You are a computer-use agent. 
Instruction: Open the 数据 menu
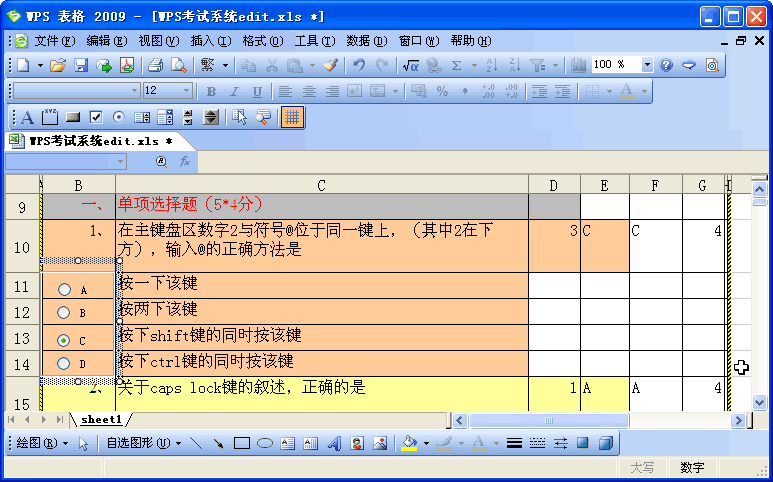pos(367,41)
